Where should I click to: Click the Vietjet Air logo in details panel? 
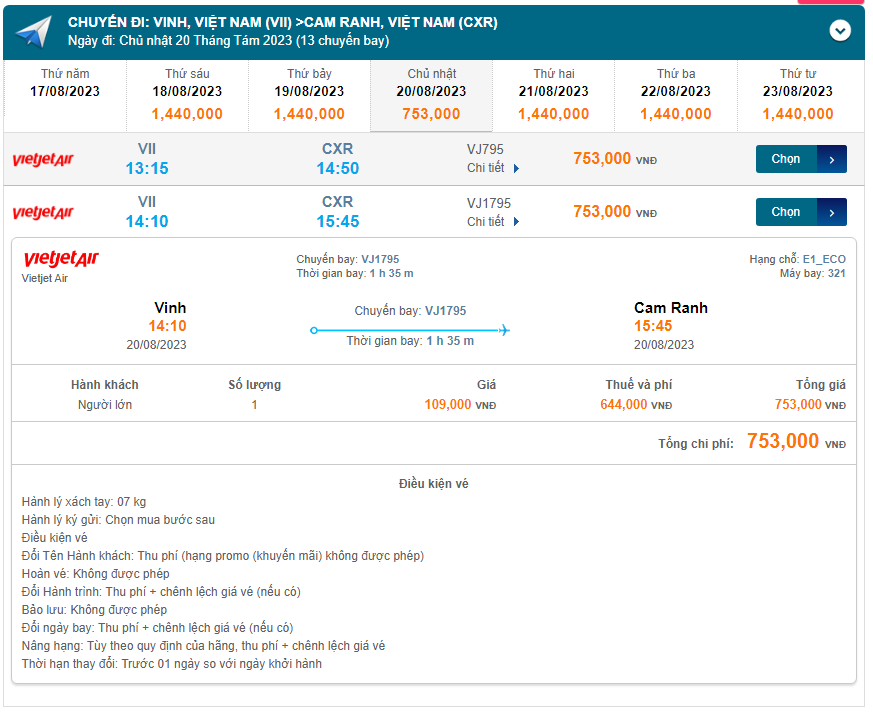coord(61,260)
